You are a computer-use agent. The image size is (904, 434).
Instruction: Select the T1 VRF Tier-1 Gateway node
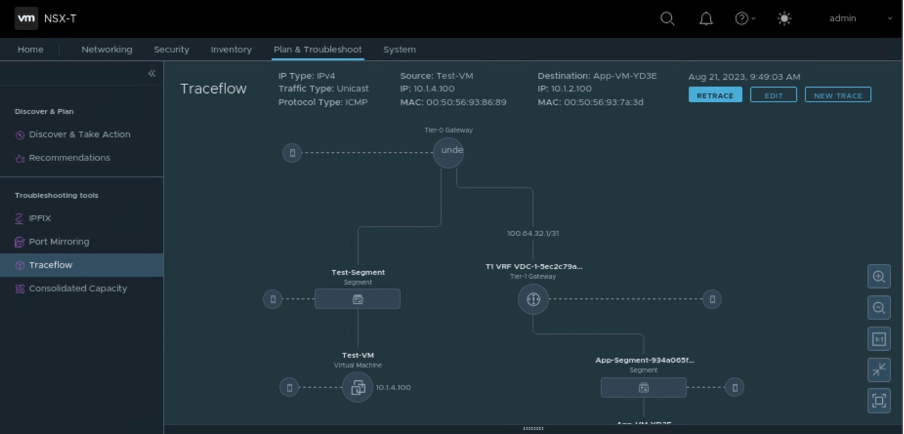pyautogui.click(x=533, y=299)
